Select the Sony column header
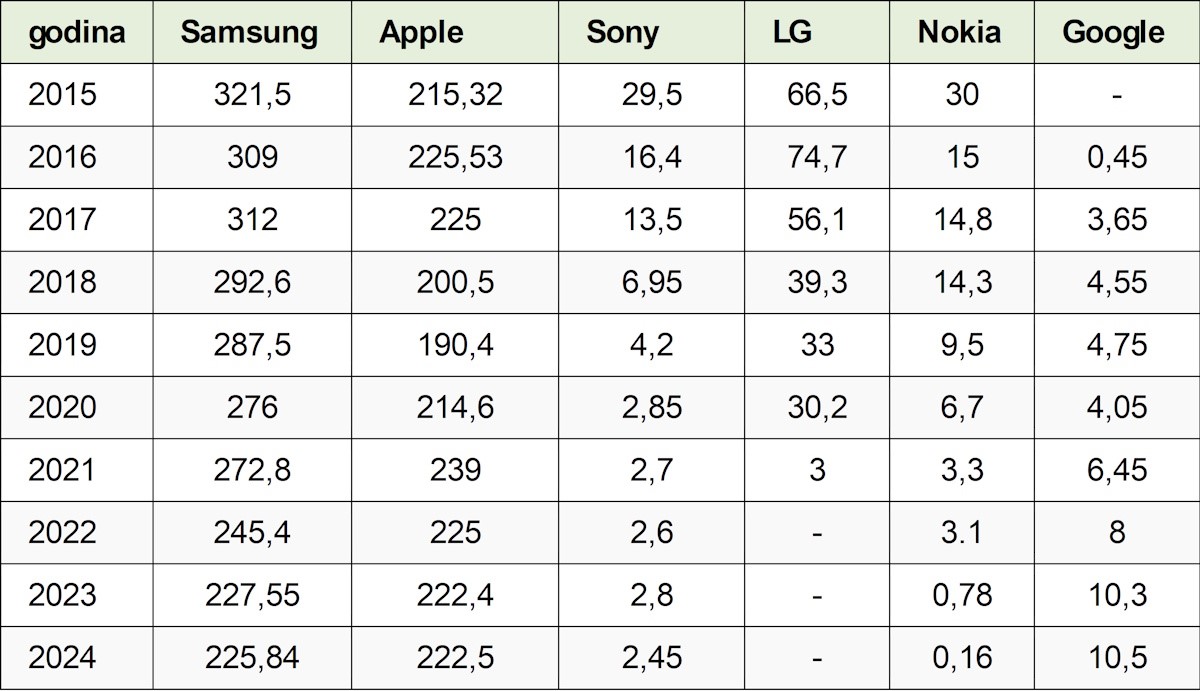The width and height of the screenshot is (1200, 691). pos(622,32)
